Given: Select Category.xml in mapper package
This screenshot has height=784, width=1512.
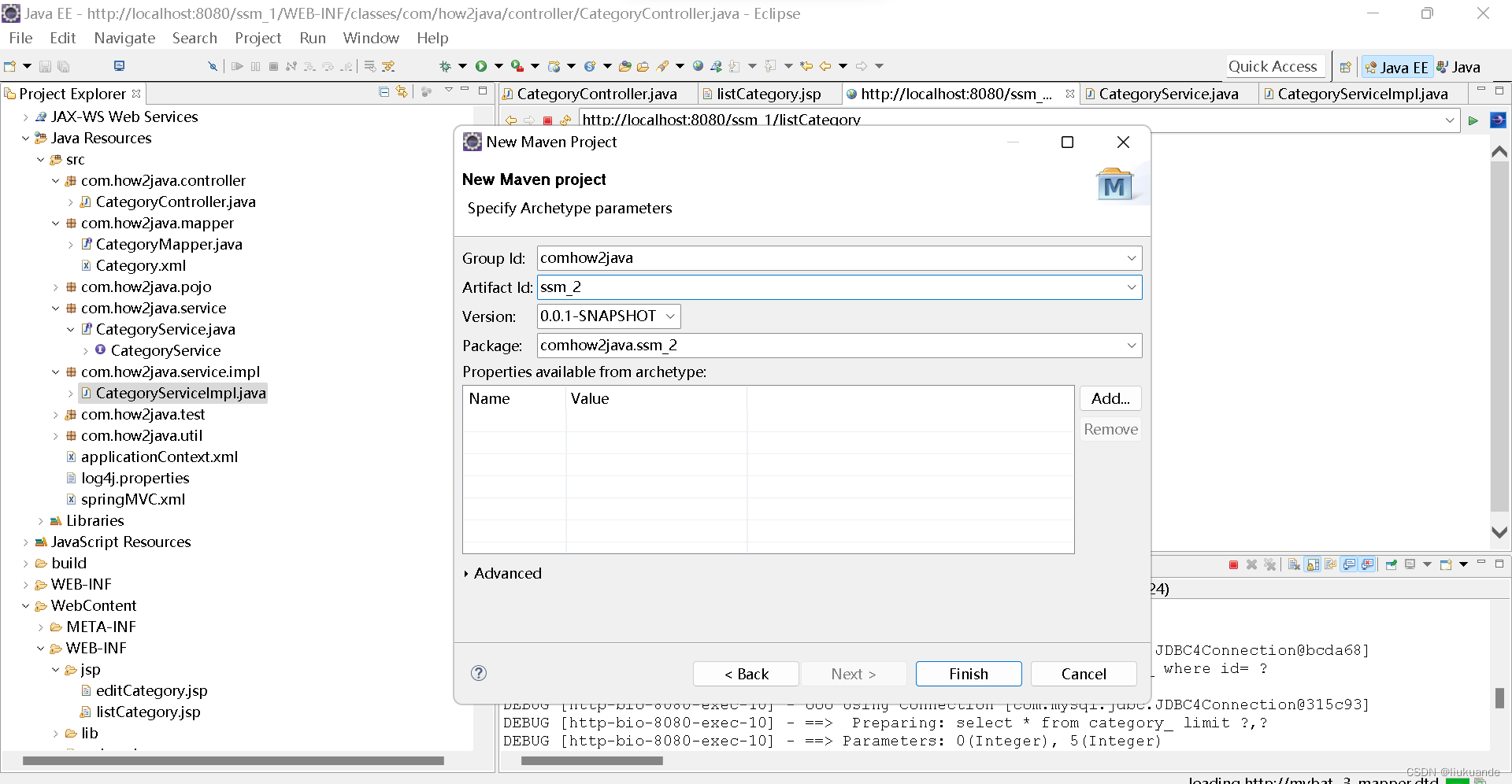Looking at the screenshot, I should pos(141,266).
